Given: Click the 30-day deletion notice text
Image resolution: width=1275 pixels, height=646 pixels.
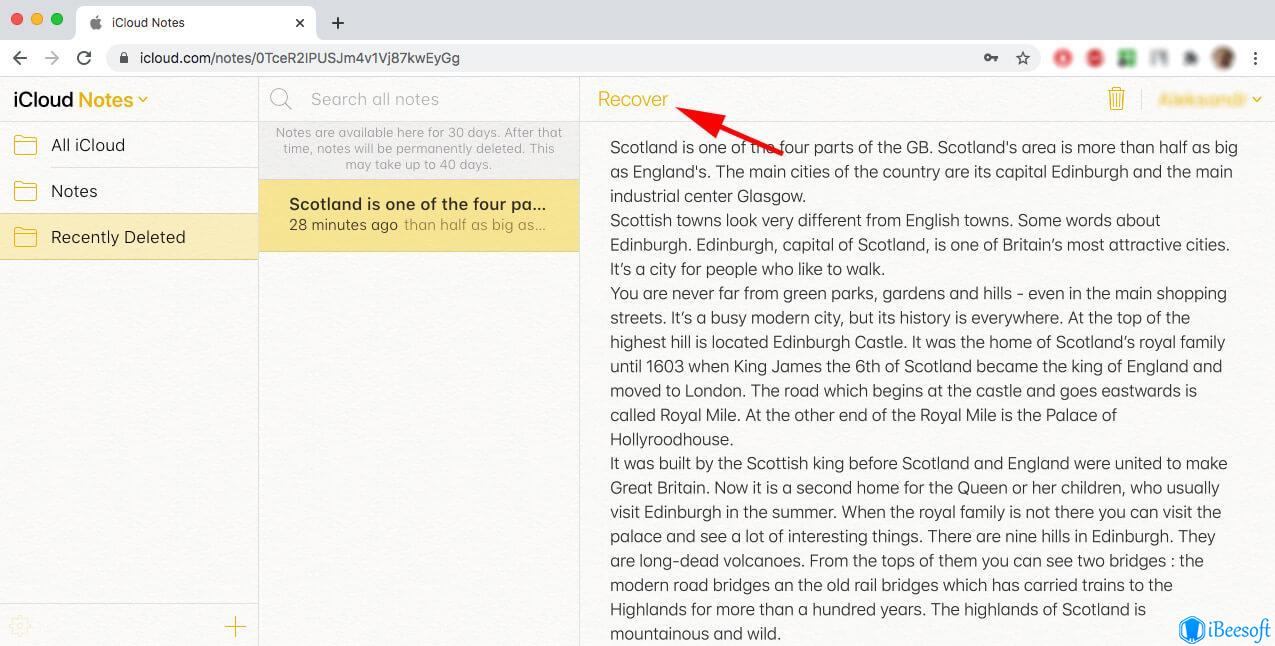Looking at the screenshot, I should click(x=419, y=148).
